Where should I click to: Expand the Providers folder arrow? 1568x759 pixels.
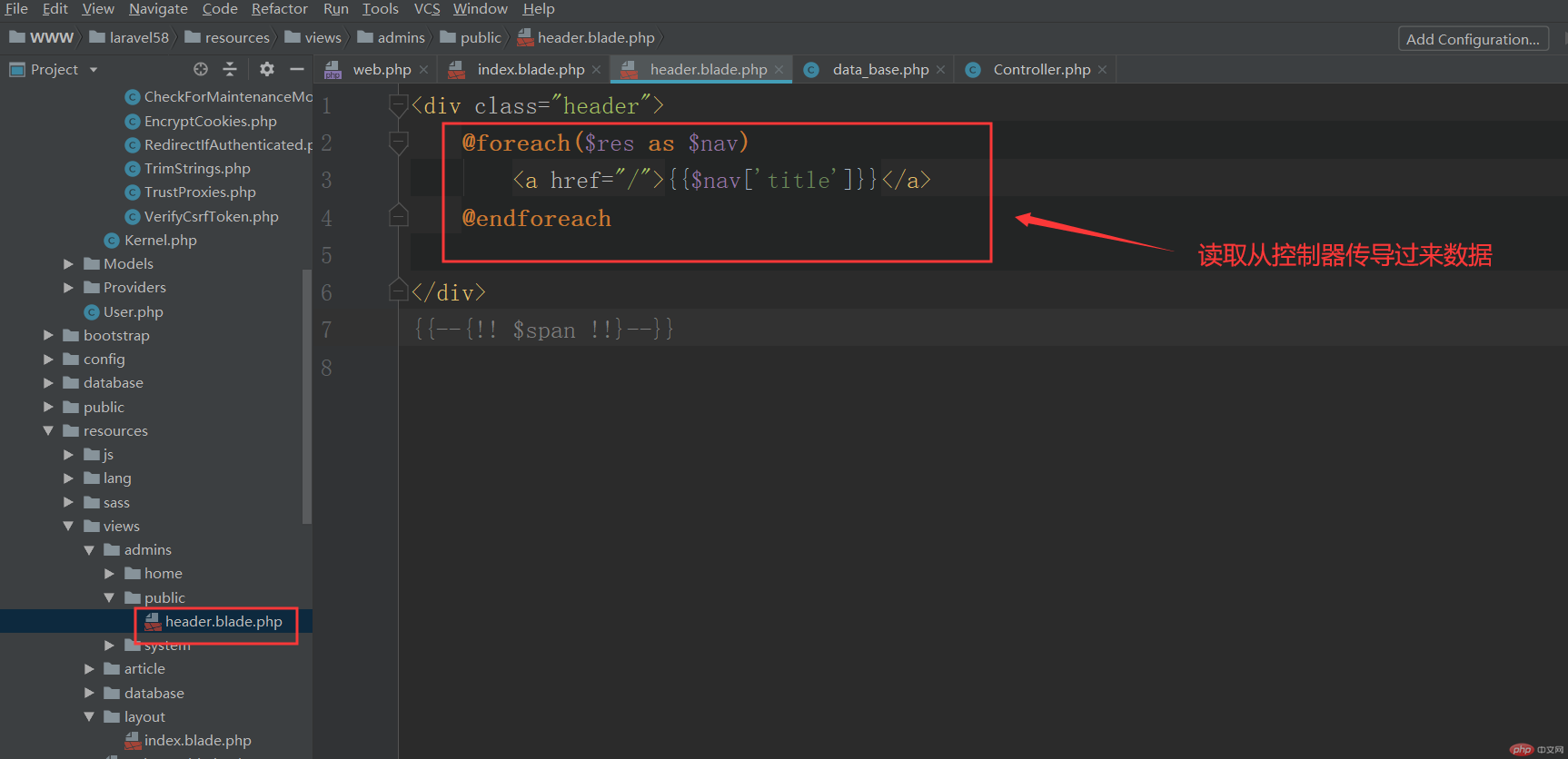pyautogui.click(x=68, y=288)
